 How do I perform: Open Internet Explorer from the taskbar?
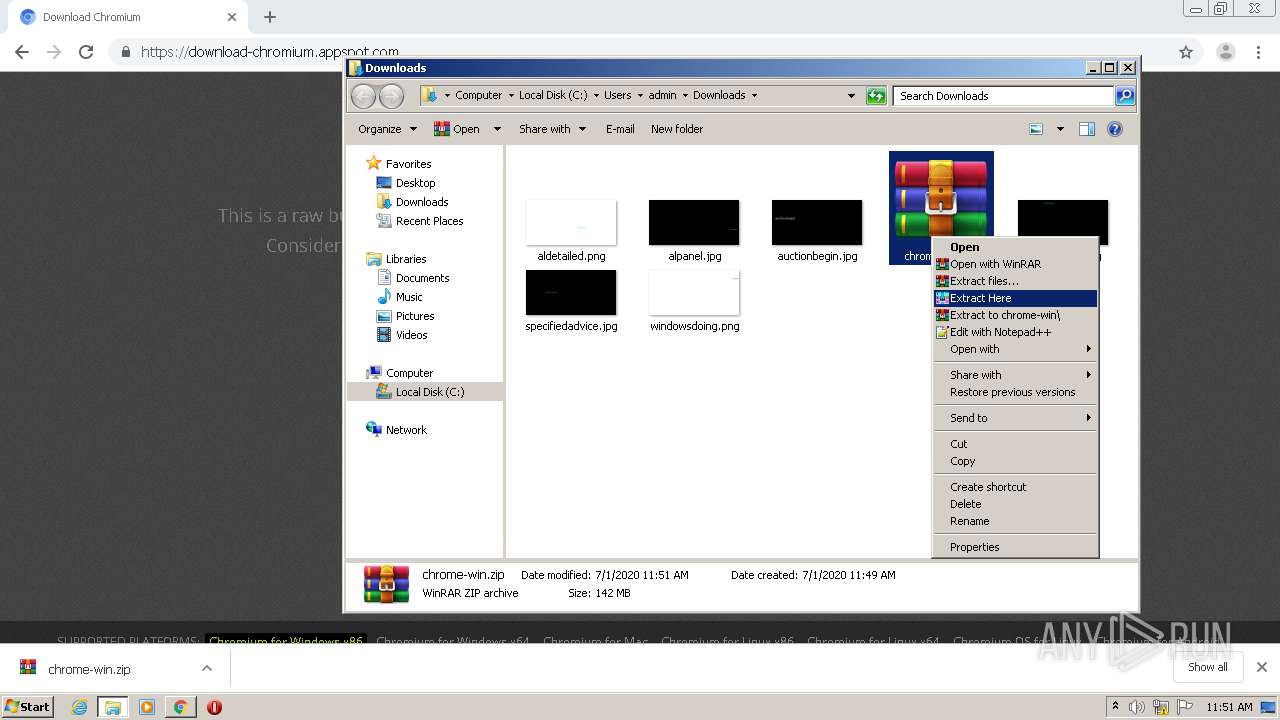click(79, 707)
